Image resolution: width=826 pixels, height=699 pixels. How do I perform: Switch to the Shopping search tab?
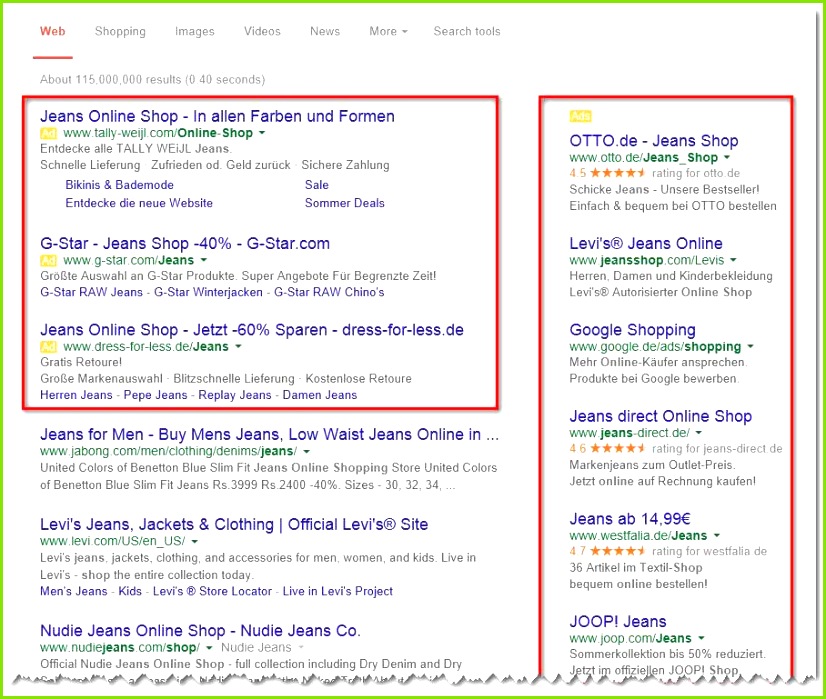[x=120, y=31]
